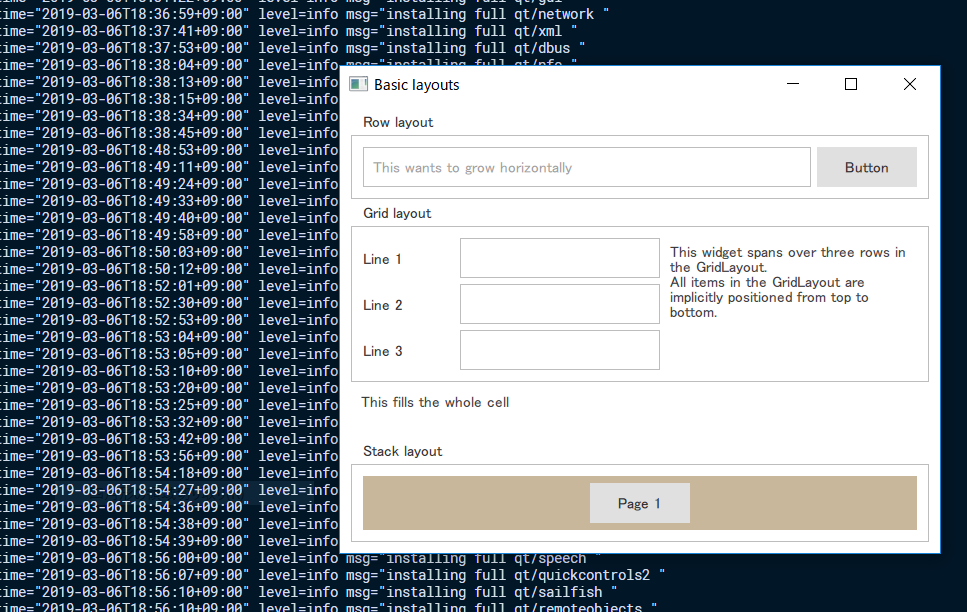967x612 pixels.
Task: Click the 'Line 2' label
Action: pos(382,305)
